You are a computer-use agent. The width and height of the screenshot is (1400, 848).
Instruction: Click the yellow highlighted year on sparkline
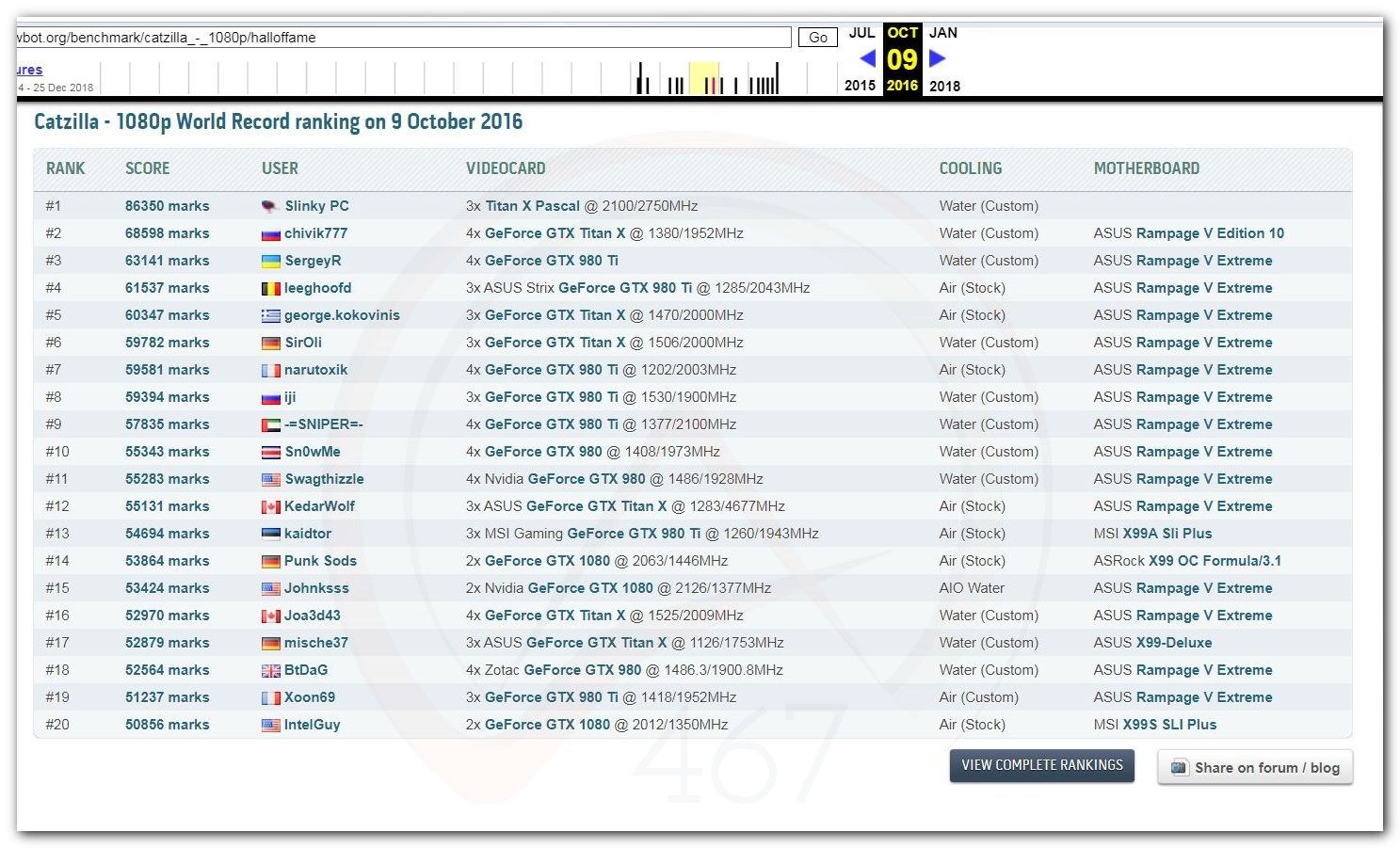click(704, 78)
